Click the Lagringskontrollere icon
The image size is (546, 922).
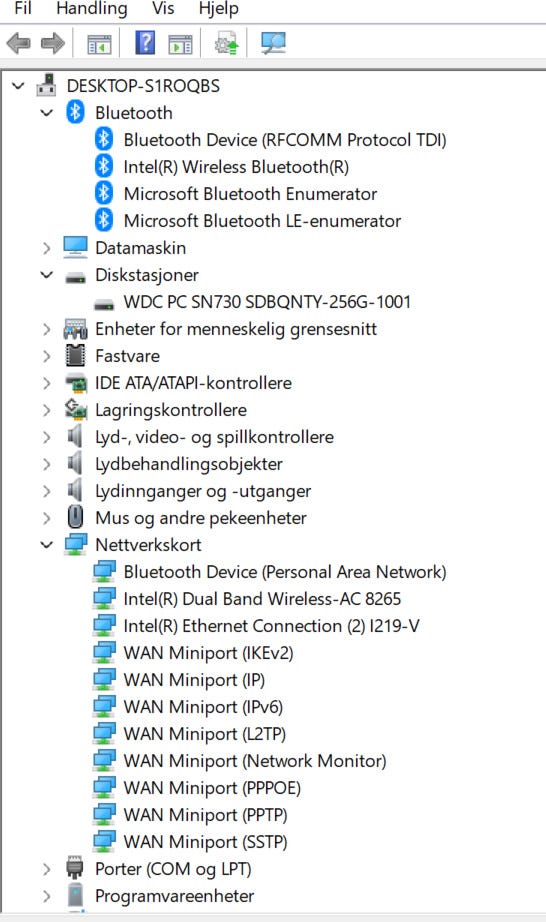(75, 409)
